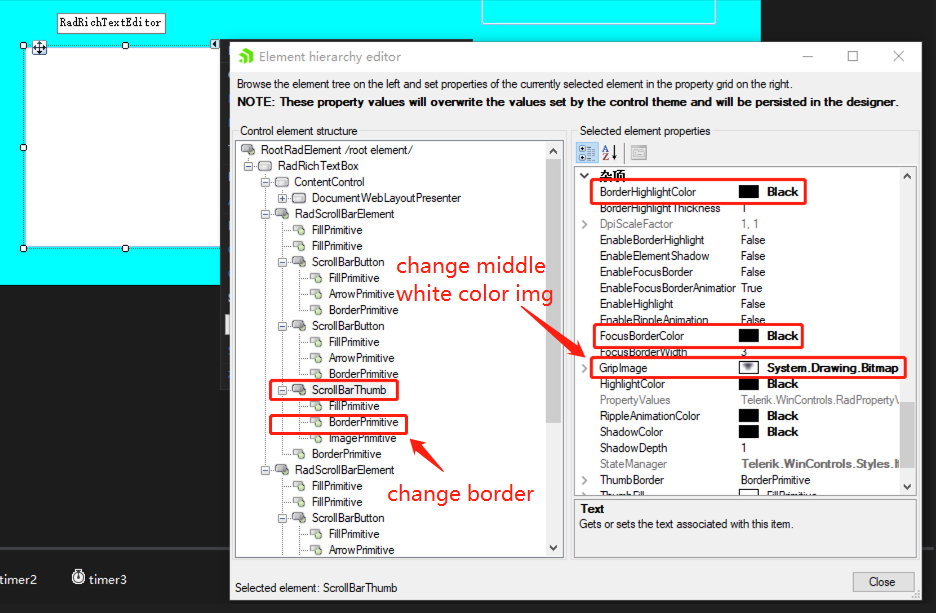Click the RippleAnimationColor black swatch
The width and height of the screenshot is (936, 613).
pos(749,415)
